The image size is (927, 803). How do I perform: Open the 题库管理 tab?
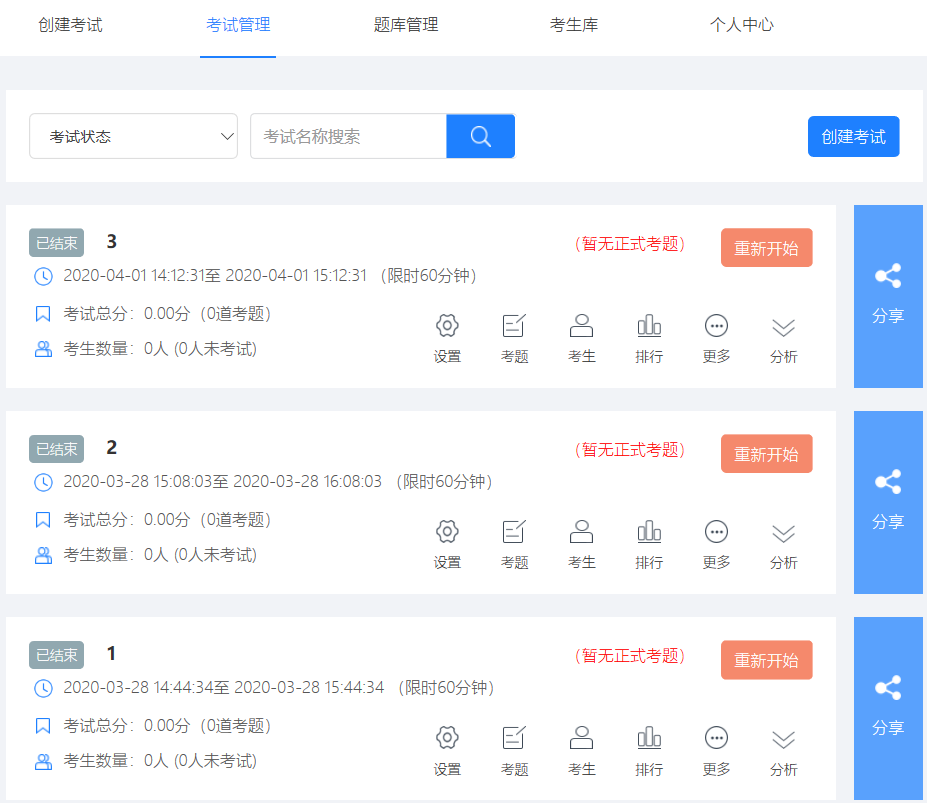pyautogui.click(x=406, y=25)
